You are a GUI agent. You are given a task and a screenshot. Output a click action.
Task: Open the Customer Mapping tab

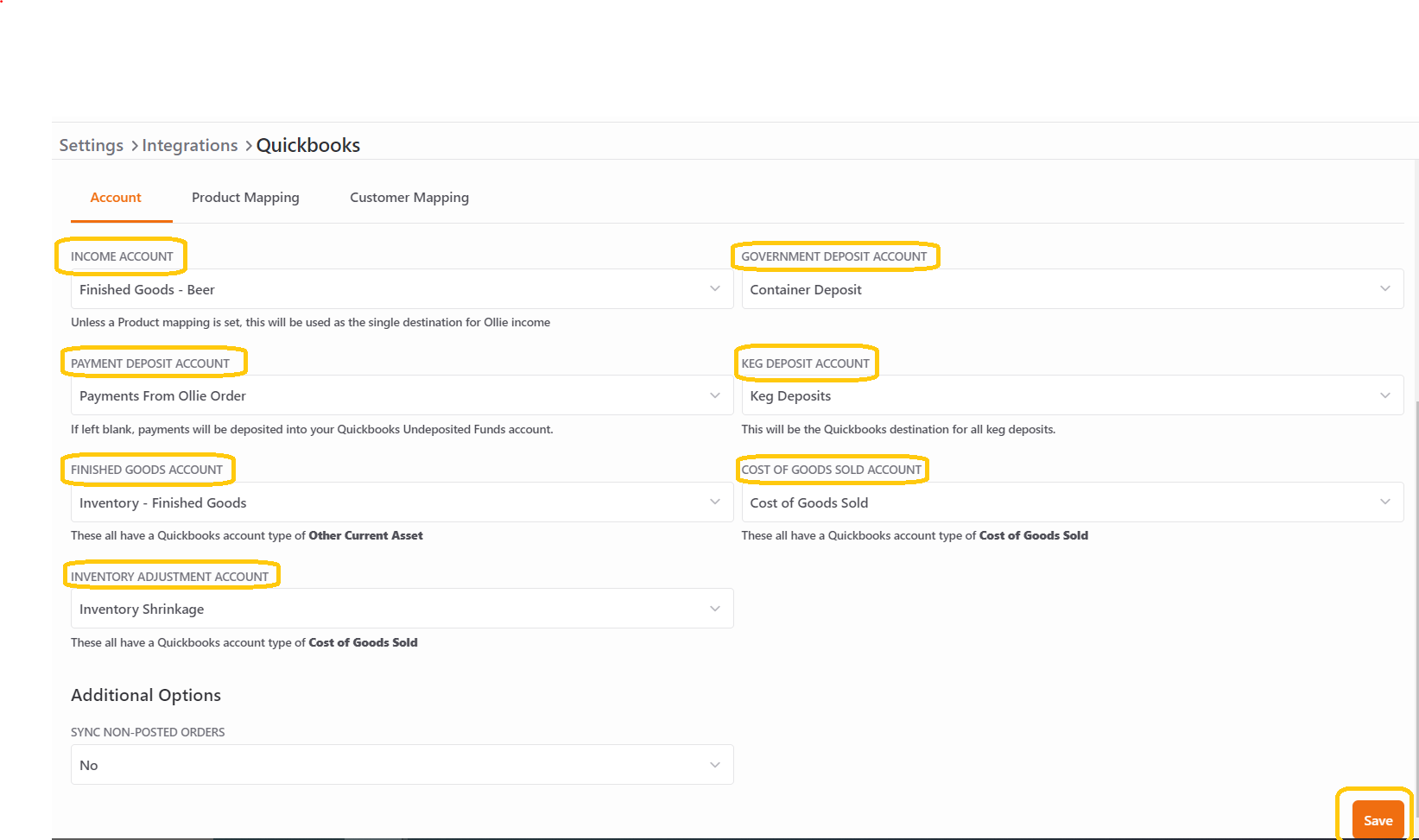coord(409,198)
